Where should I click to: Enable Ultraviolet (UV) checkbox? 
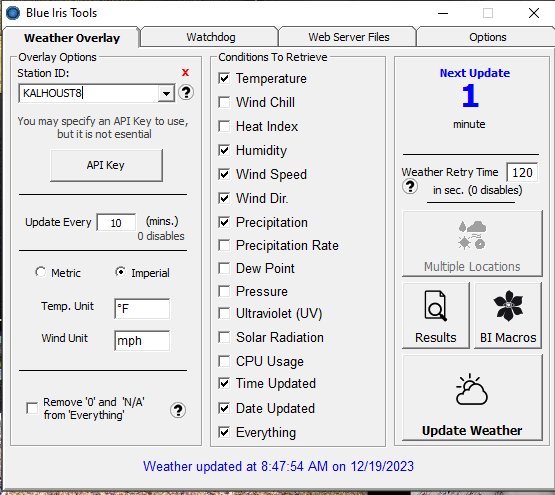(x=224, y=313)
